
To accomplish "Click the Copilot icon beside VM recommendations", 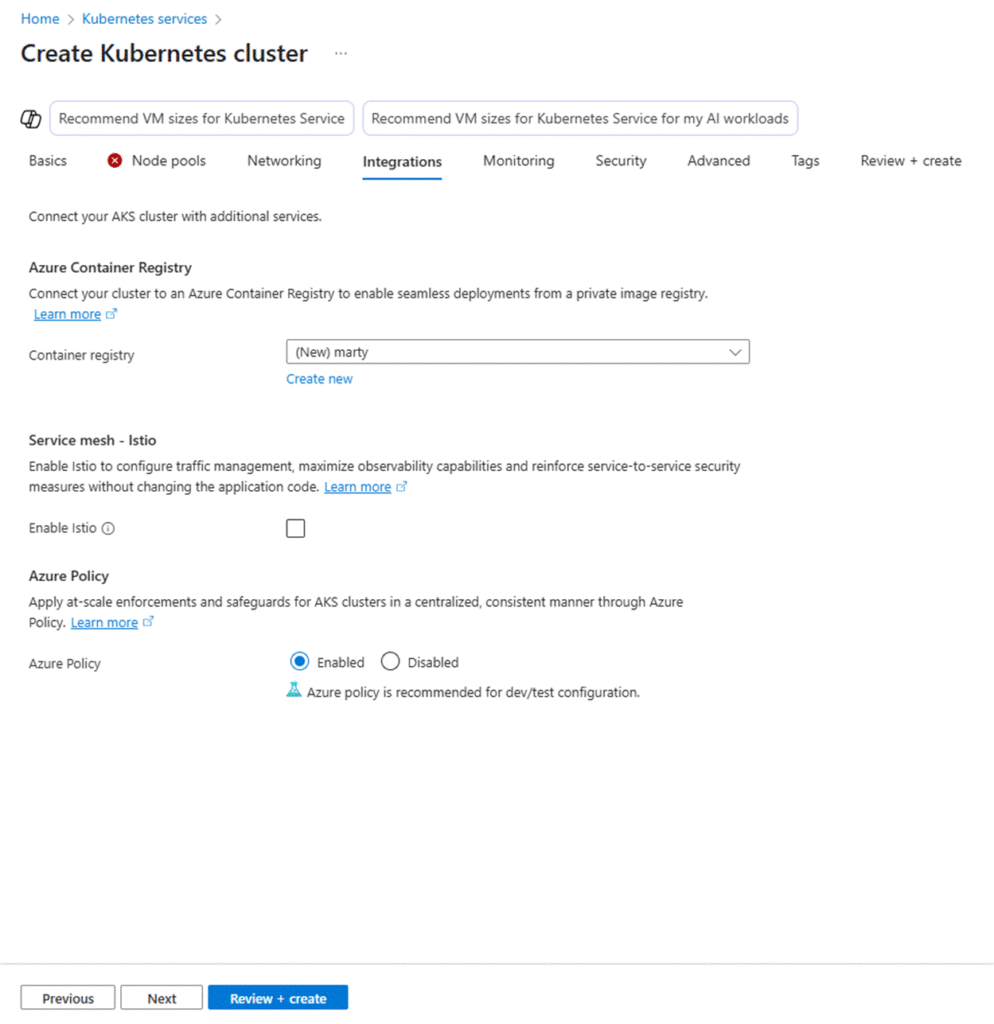I will coord(31,119).
